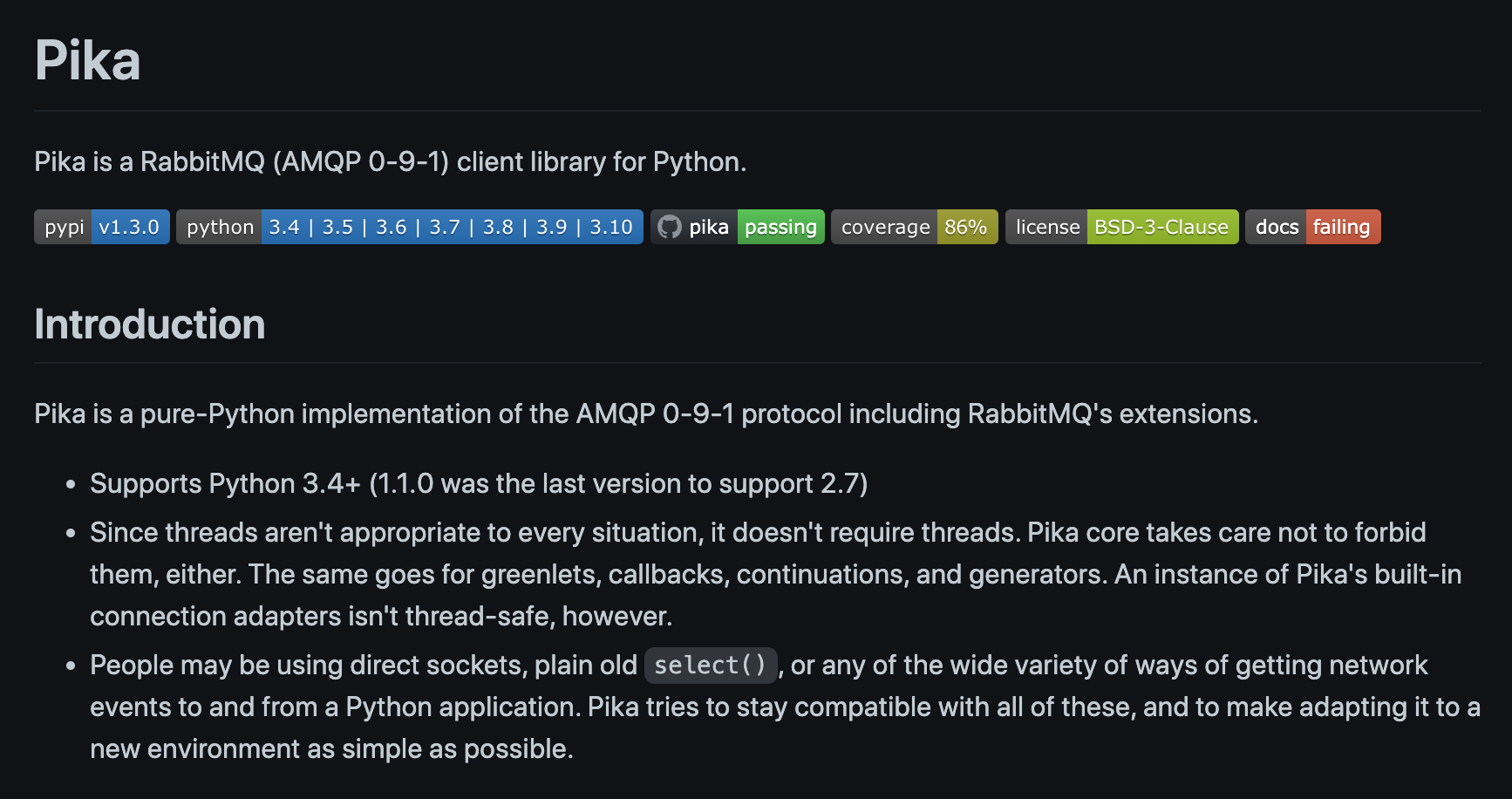Click 'new environment as simple as possible' line

tap(331, 749)
